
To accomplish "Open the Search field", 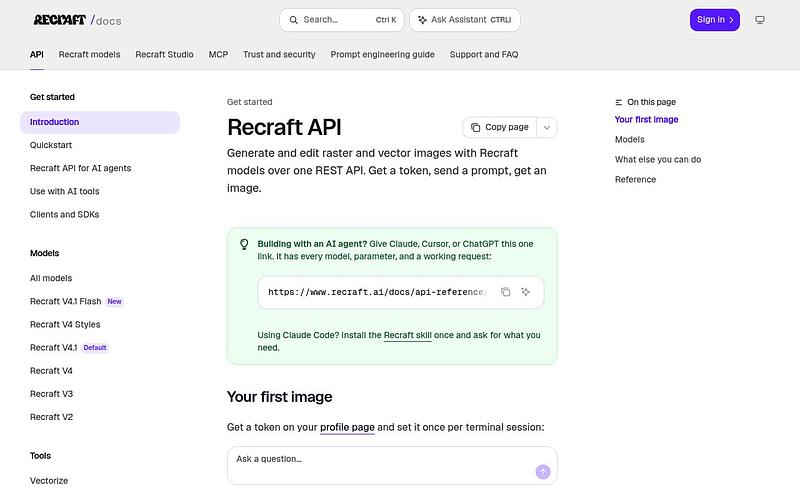I will [341, 20].
